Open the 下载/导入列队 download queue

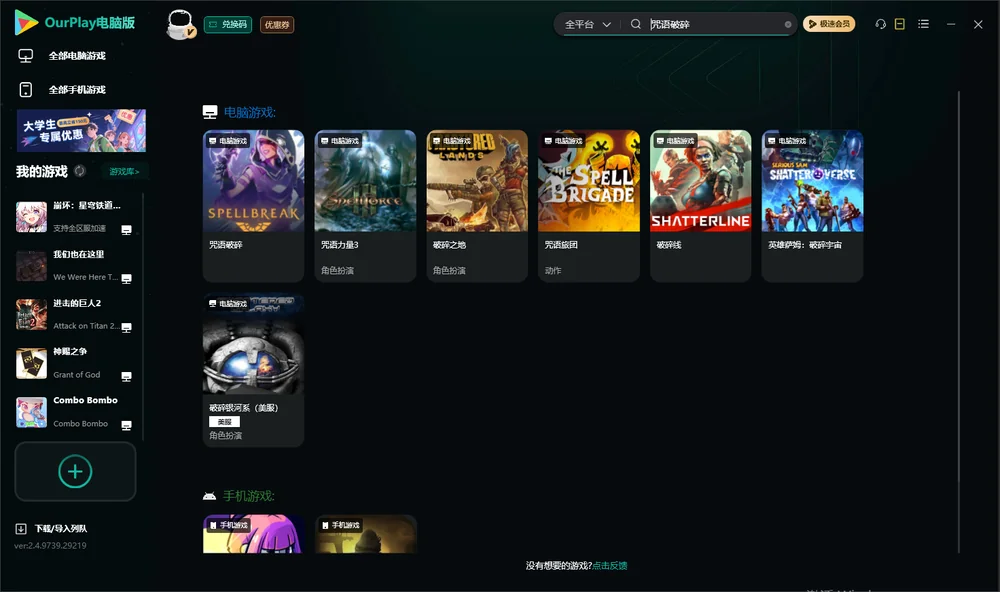coord(51,528)
